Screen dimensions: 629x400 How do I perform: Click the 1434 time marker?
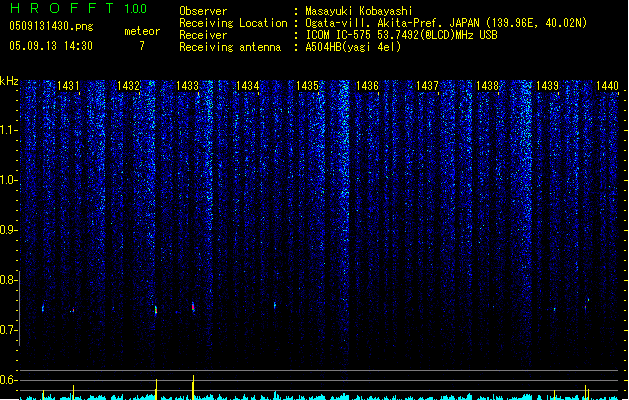[x=248, y=85]
